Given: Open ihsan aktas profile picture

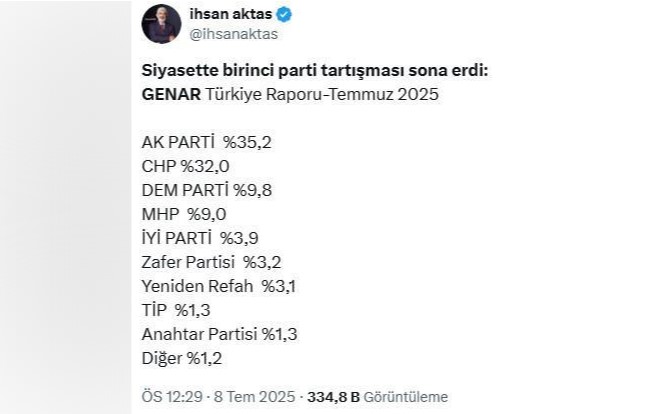Looking at the screenshot, I should point(161,24).
